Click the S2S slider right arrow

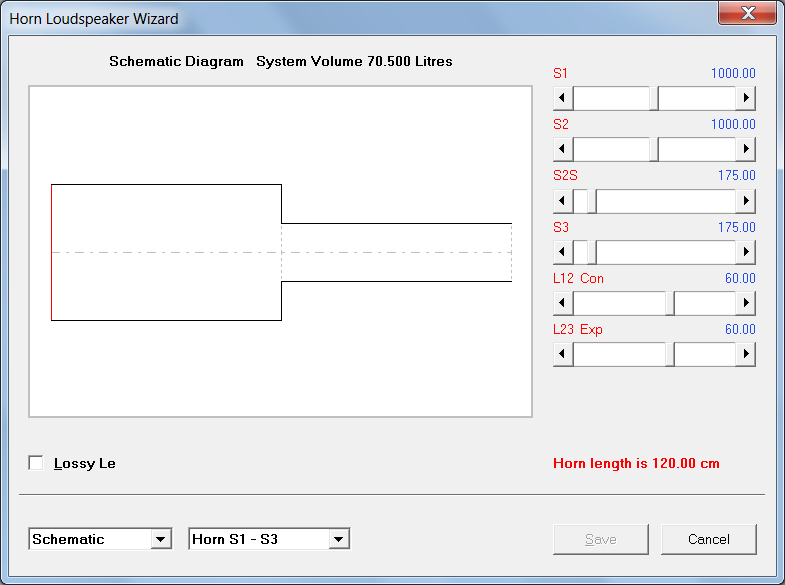click(745, 201)
